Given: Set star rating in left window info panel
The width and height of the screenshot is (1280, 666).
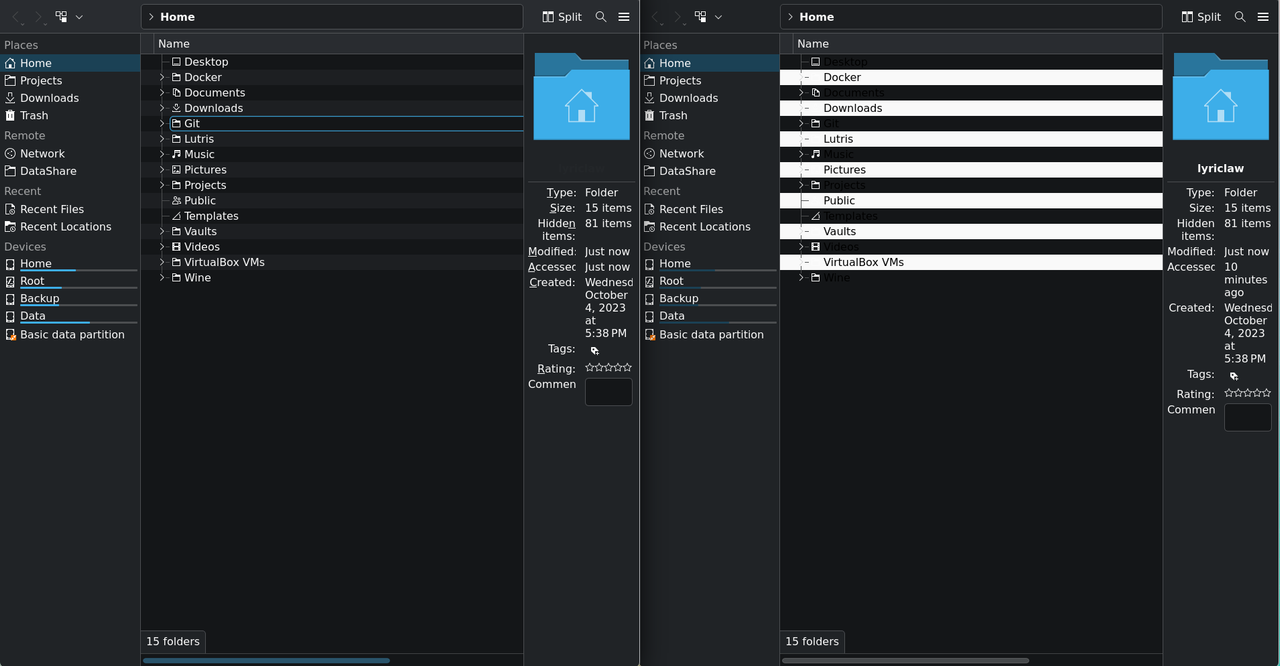Looking at the screenshot, I should pos(608,368).
